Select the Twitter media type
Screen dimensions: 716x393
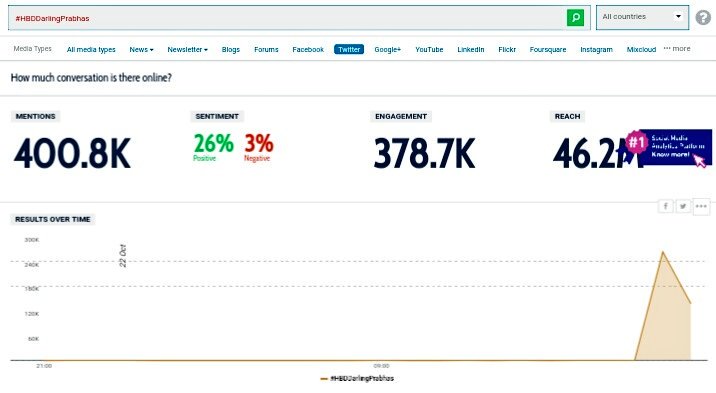point(349,49)
